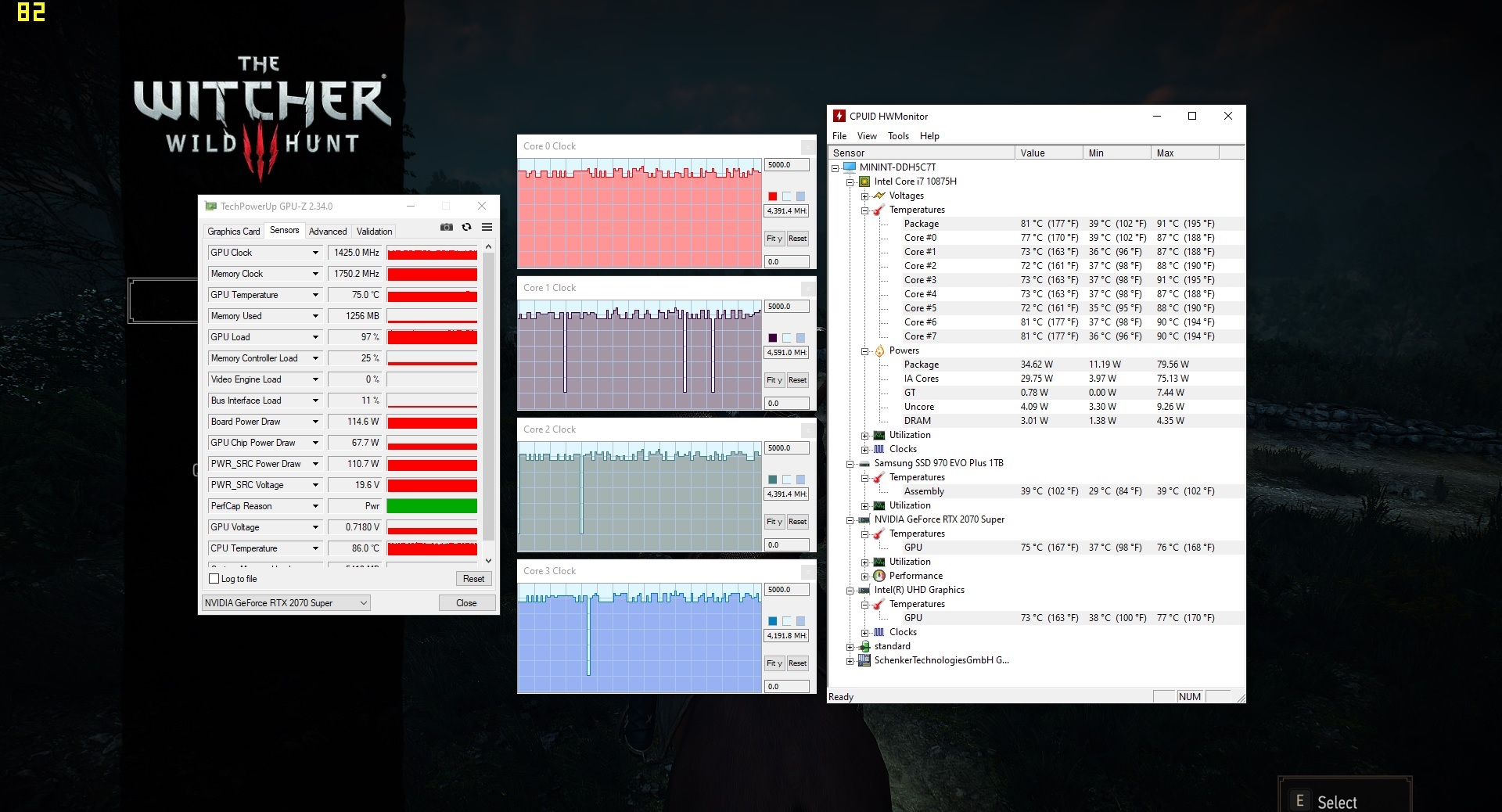Click the Max column header in HWMonitor

point(1185,153)
